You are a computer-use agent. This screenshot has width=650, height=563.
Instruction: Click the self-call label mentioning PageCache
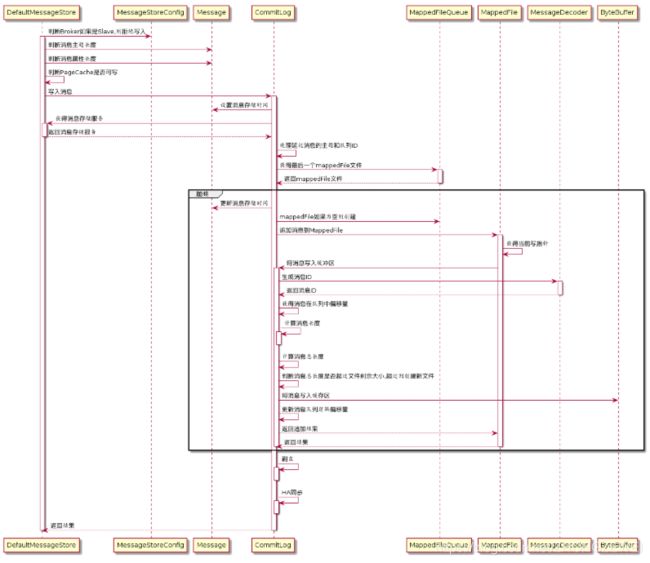tap(83, 72)
